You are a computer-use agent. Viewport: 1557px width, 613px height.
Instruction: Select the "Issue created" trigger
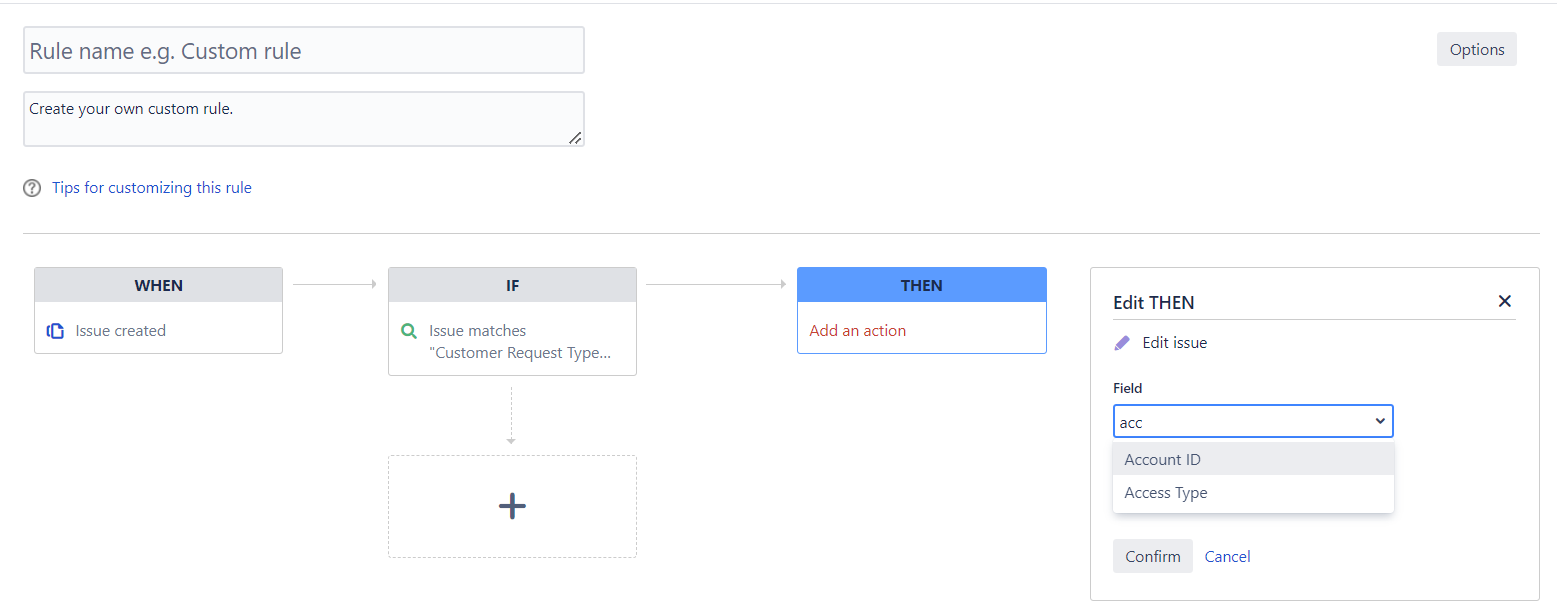(120, 330)
